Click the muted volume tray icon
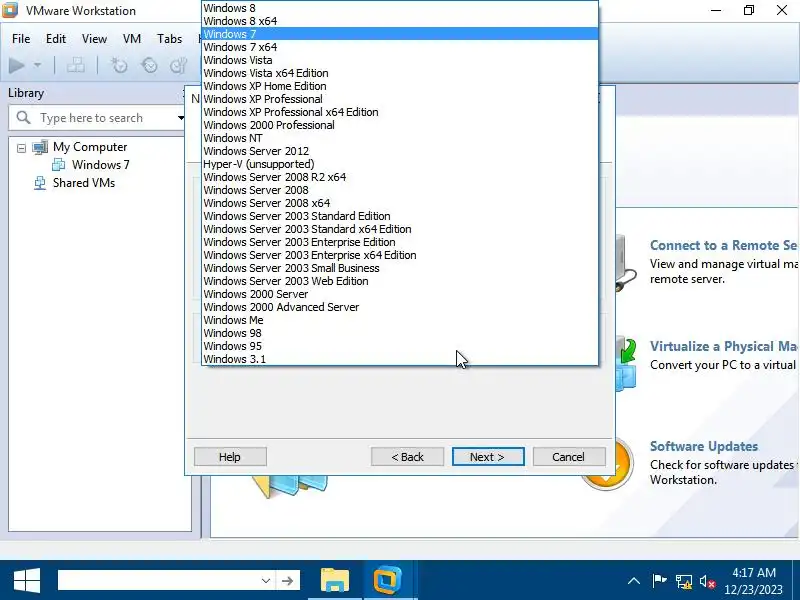Screen dimensions: 800x600 707,581
